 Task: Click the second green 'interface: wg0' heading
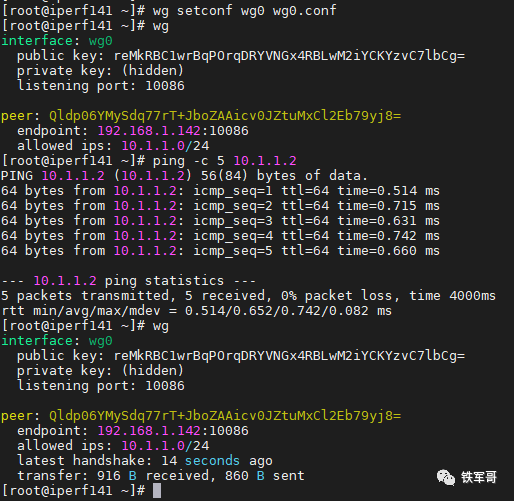[x=57, y=341]
